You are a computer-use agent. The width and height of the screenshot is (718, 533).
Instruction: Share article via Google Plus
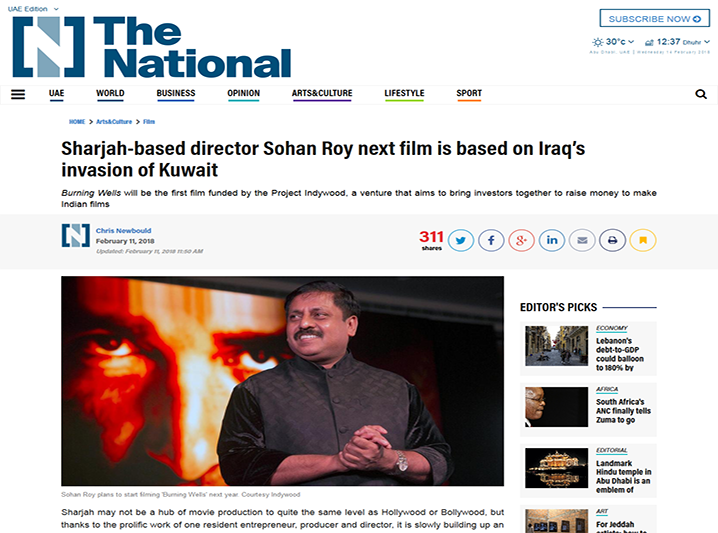[522, 240]
